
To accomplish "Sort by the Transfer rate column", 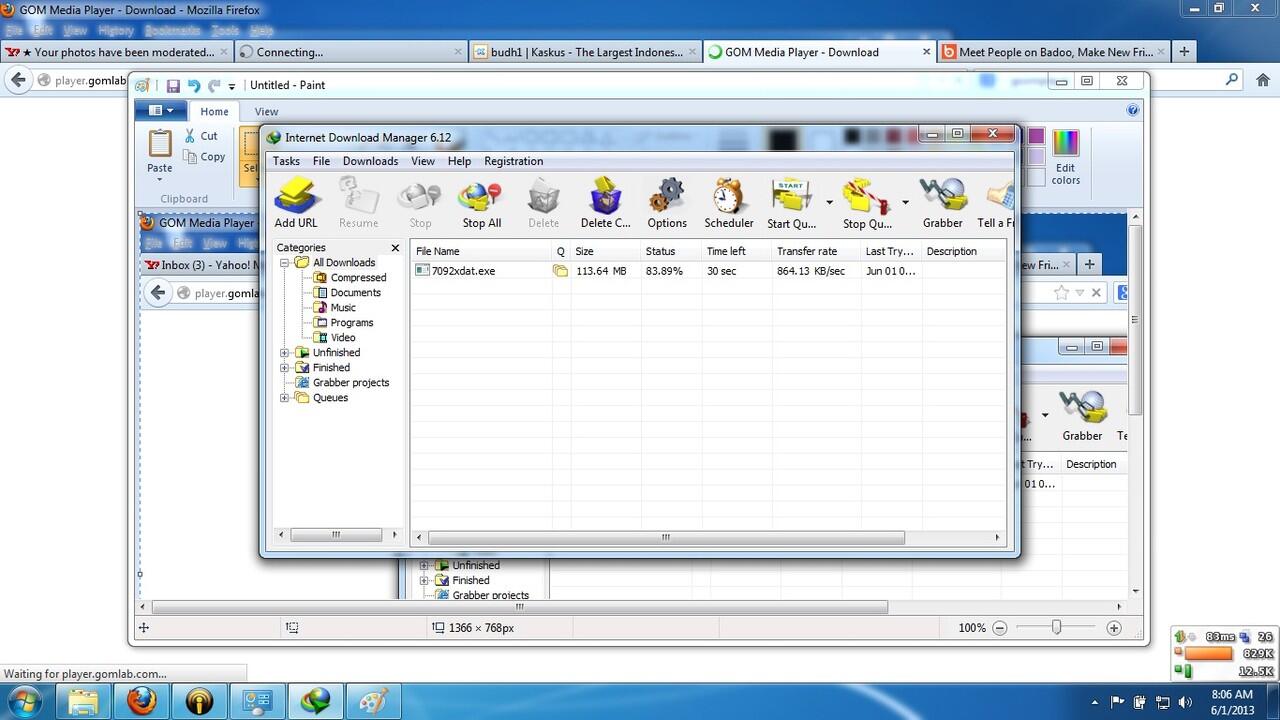I will tap(815, 251).
